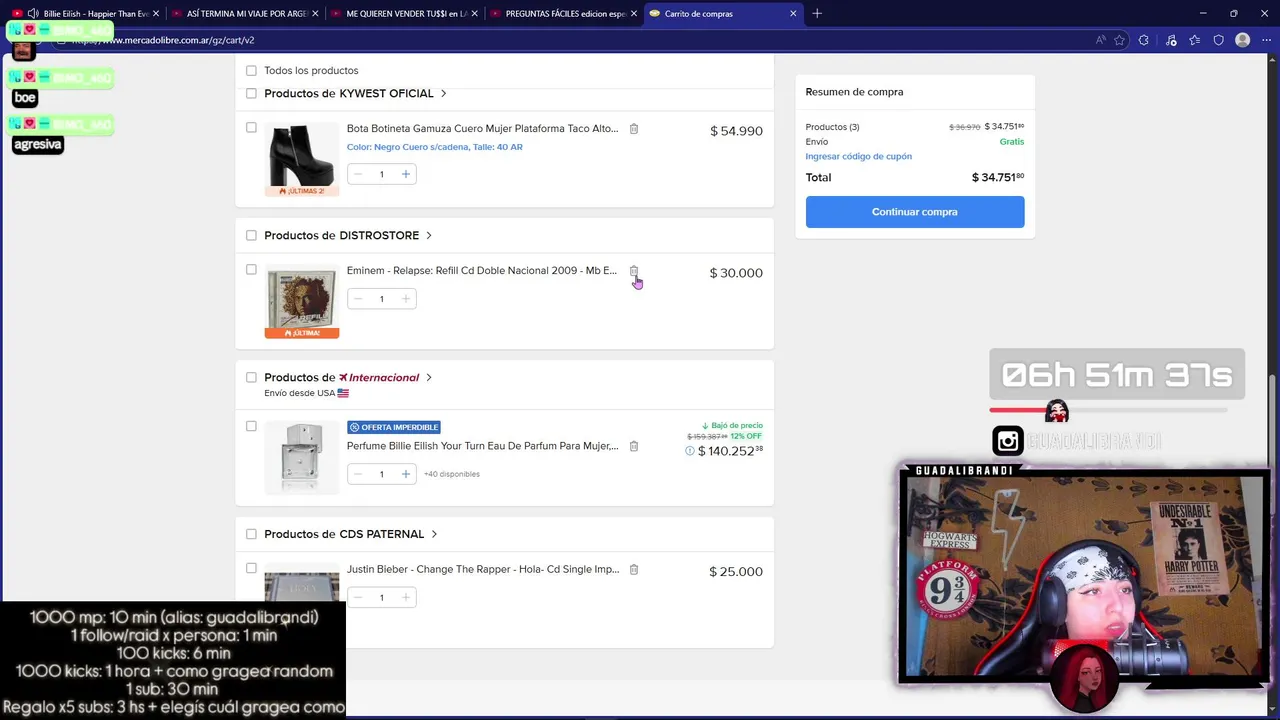Open Ingresar código de cupón link
The image size is (1280, 720).
click(x=858, y=157)
